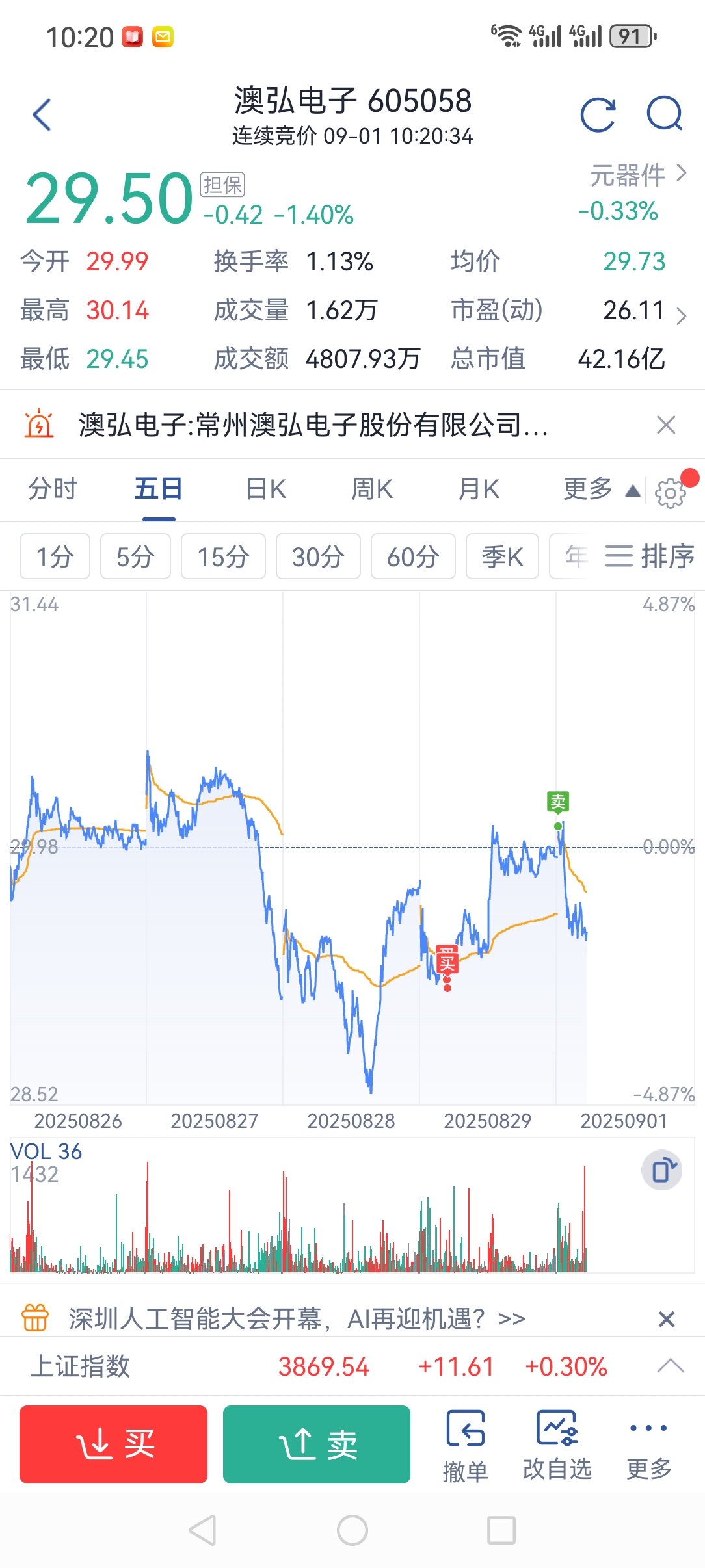This screenshot has height=1568, width=705.
Task: Tap the rotate chart landscape icon
Action: [x=662, y=1170]
